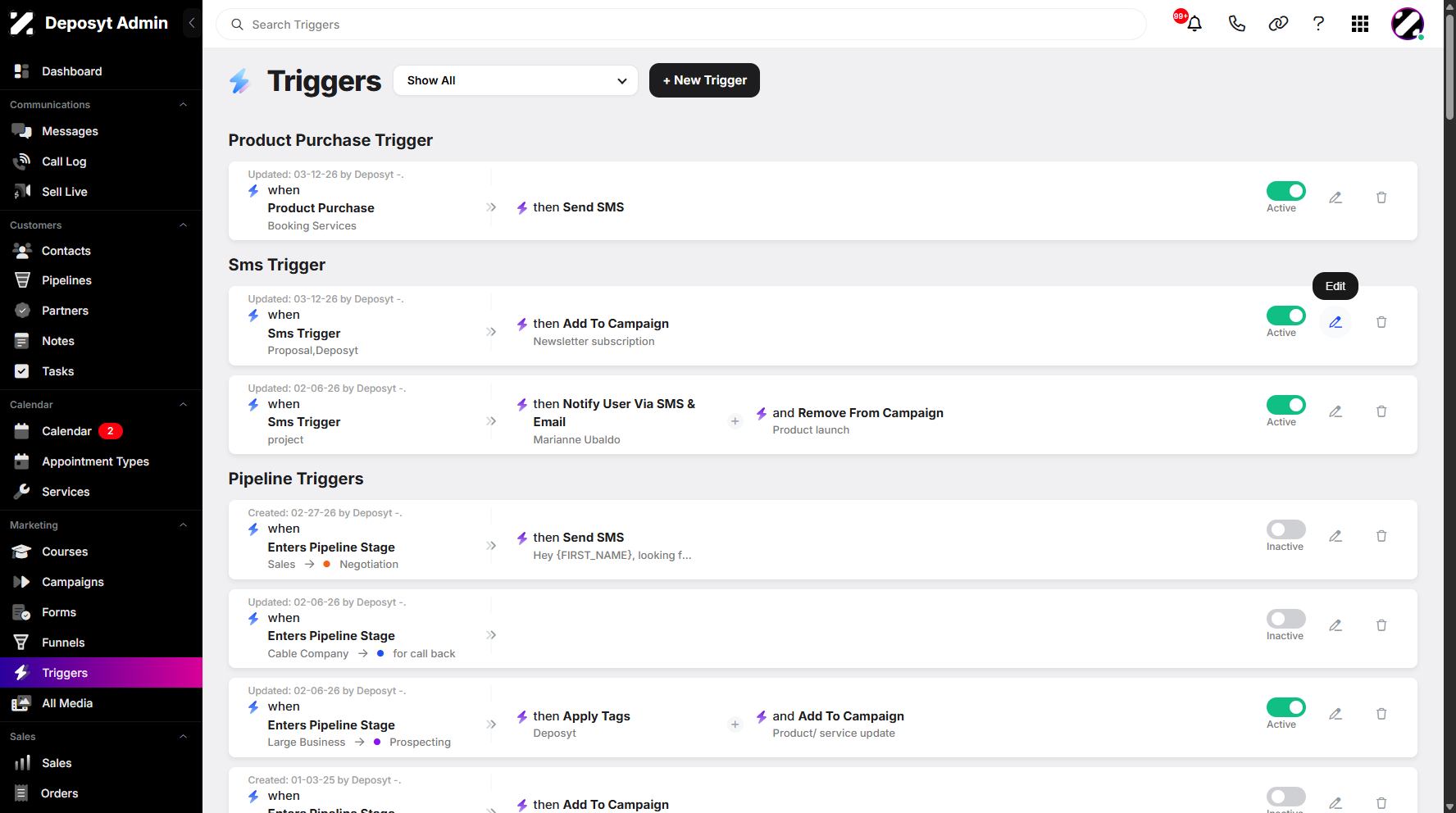The height and width of the screenshot is (813, 1456).
Task: Click the New Trigger button
Action: (x=704, y=80)
